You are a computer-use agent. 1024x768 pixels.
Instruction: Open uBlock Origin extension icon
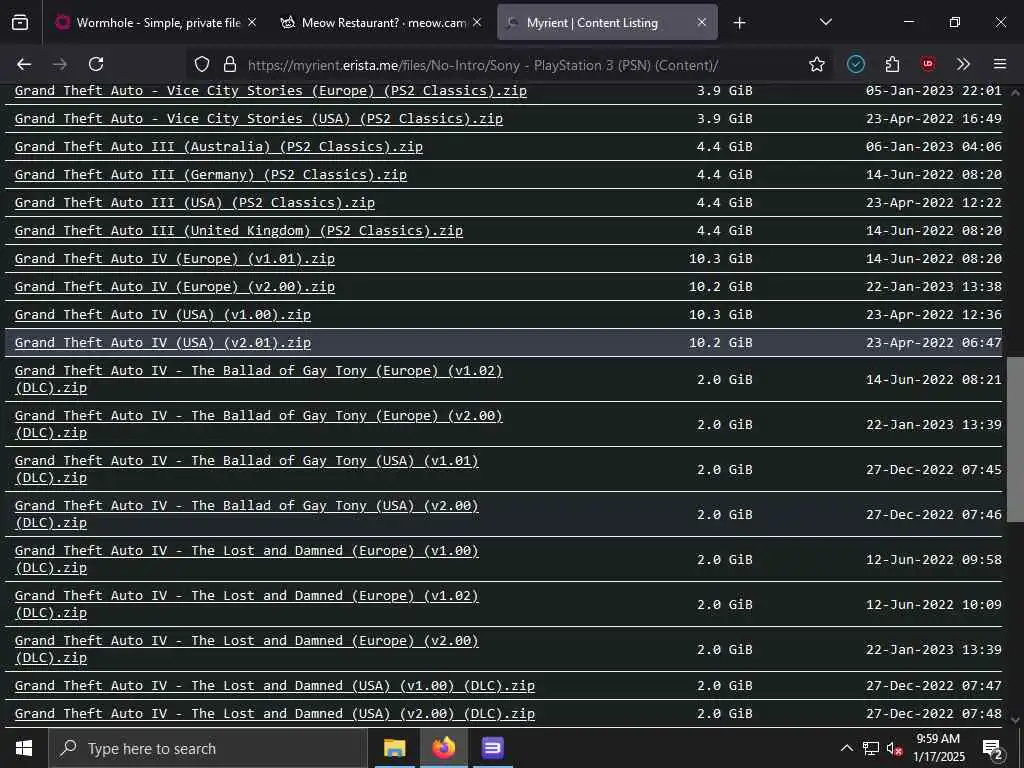(927, 64)
